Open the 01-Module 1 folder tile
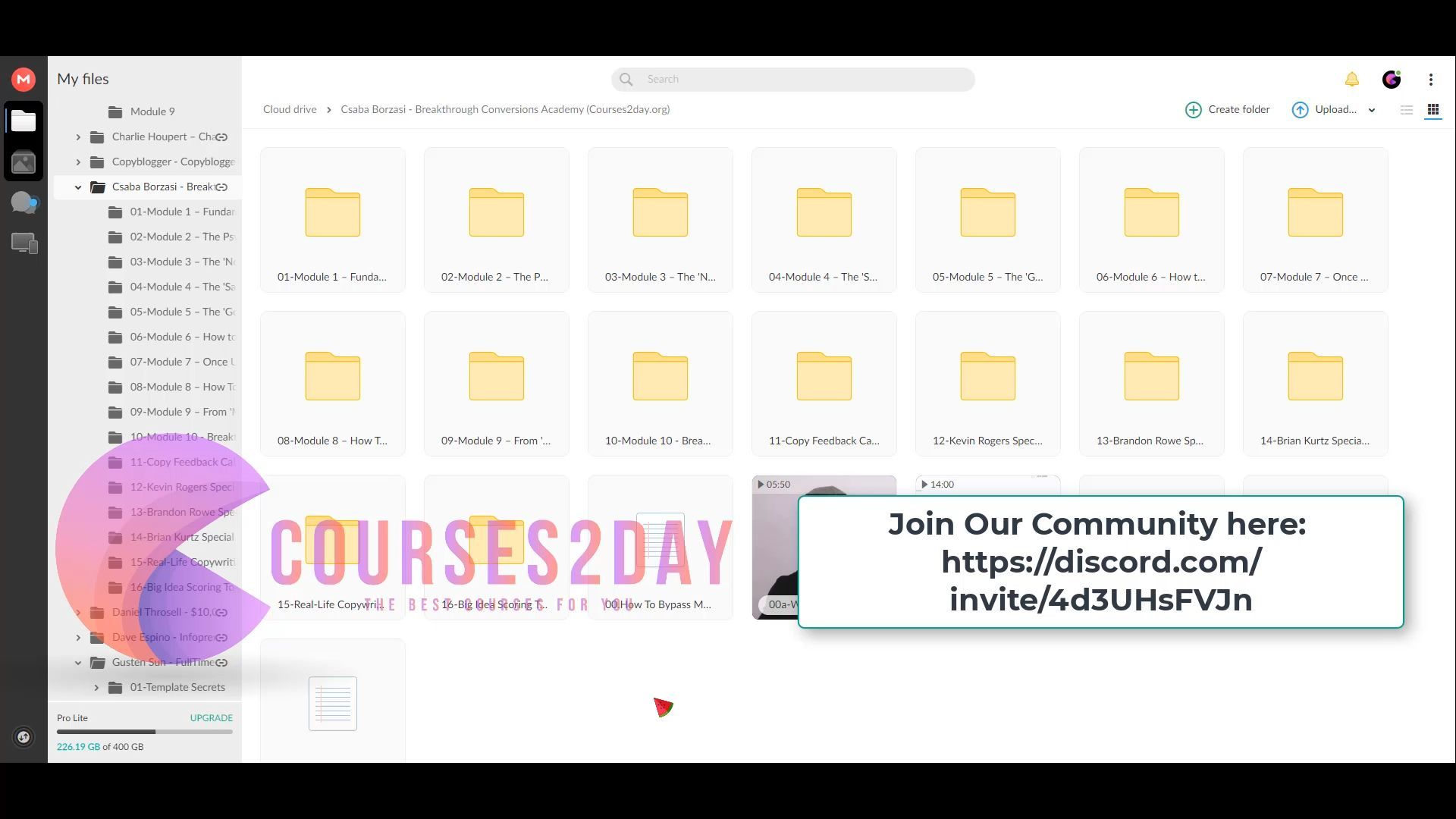1456x819 pixels. coord(333,220)
